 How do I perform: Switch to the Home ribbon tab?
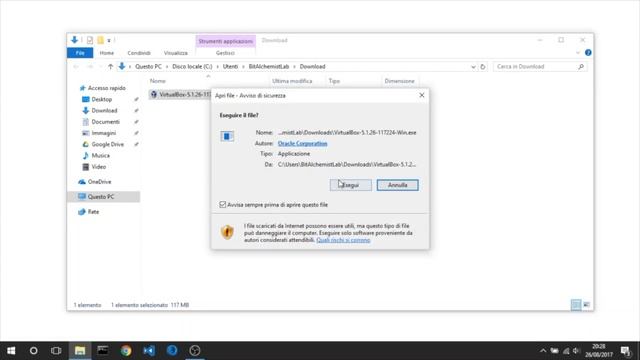107,53
